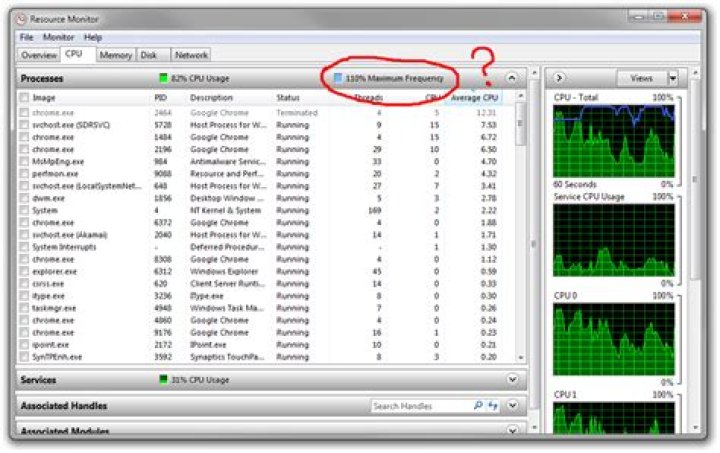Click the green CPU Usage indicator square

tap(163, 78)
